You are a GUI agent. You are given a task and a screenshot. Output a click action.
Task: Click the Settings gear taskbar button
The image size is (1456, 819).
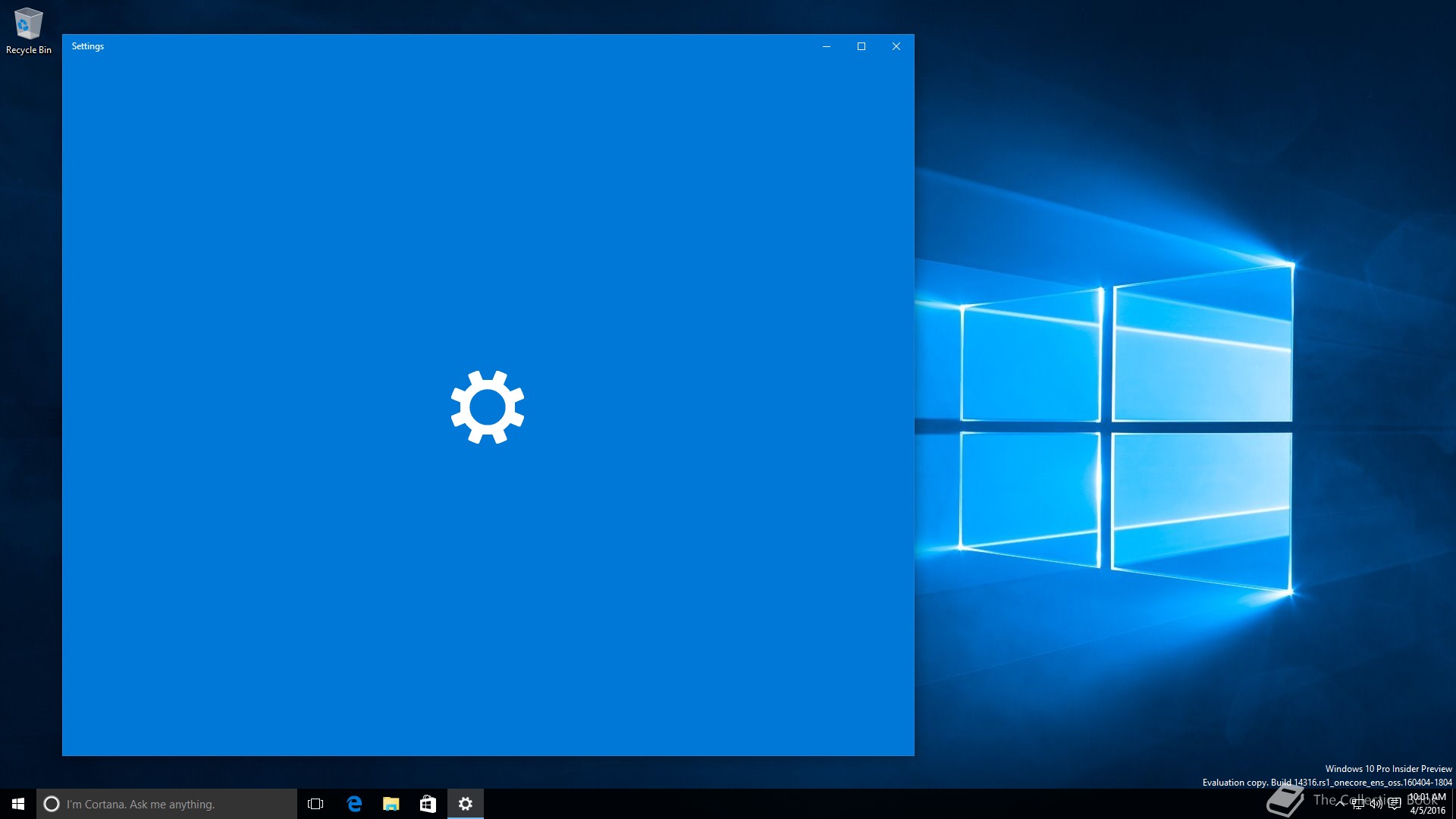tap(465, 804)
